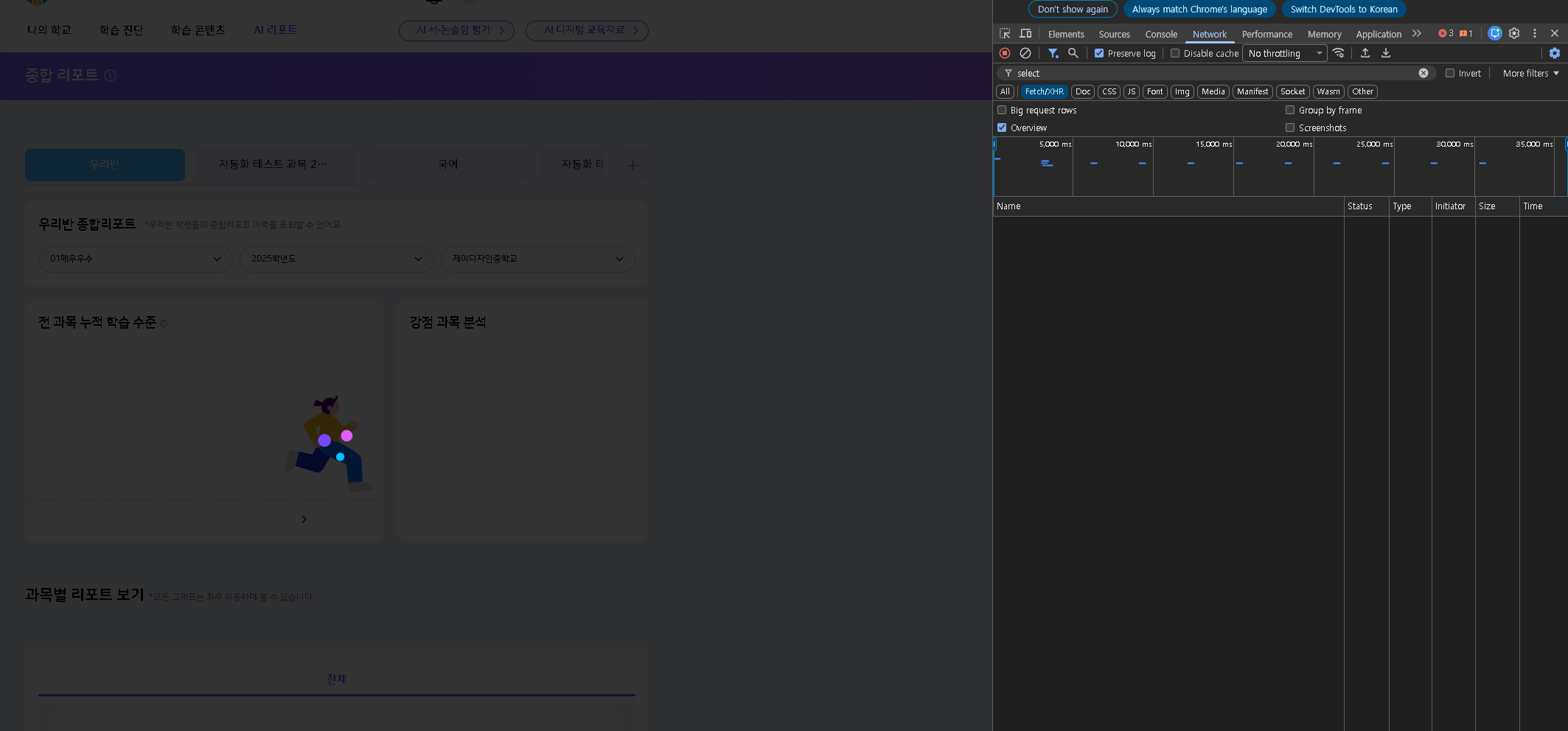Click the Export HAR download icon
Image resolution: width=1568 pixels, height=731 pixels.
(1386, 53)
